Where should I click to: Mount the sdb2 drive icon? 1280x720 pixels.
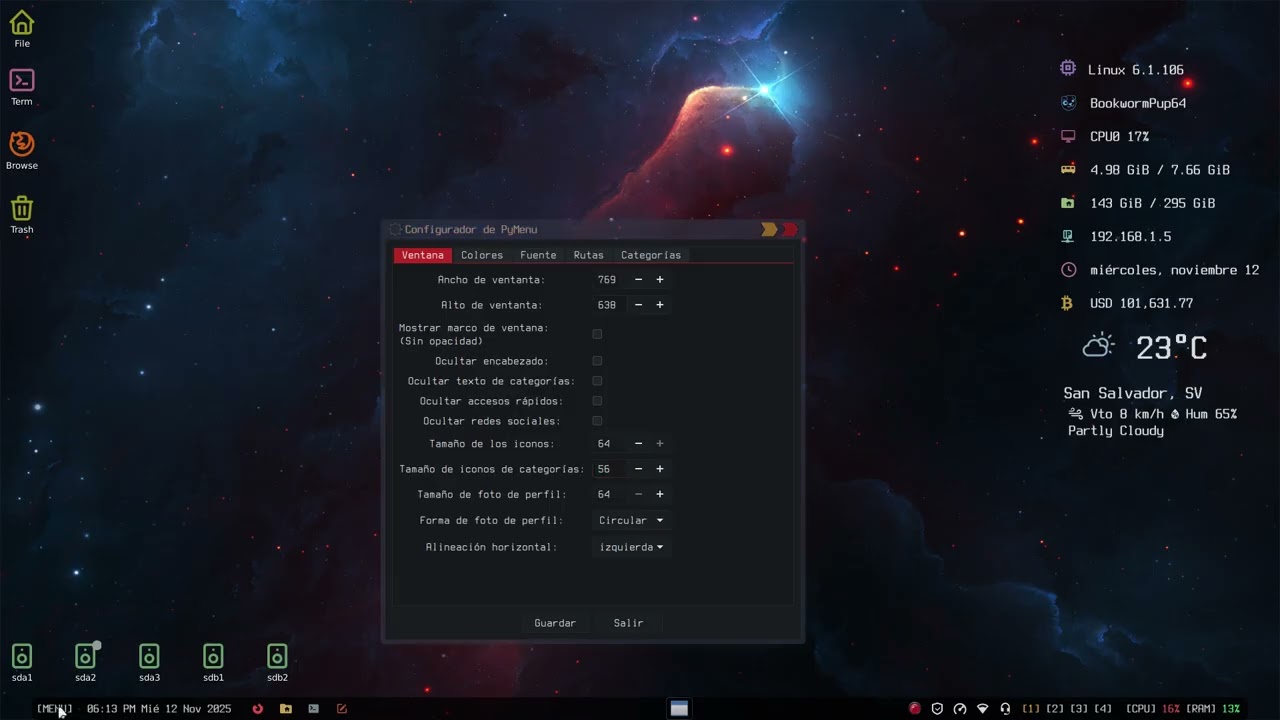277,658
